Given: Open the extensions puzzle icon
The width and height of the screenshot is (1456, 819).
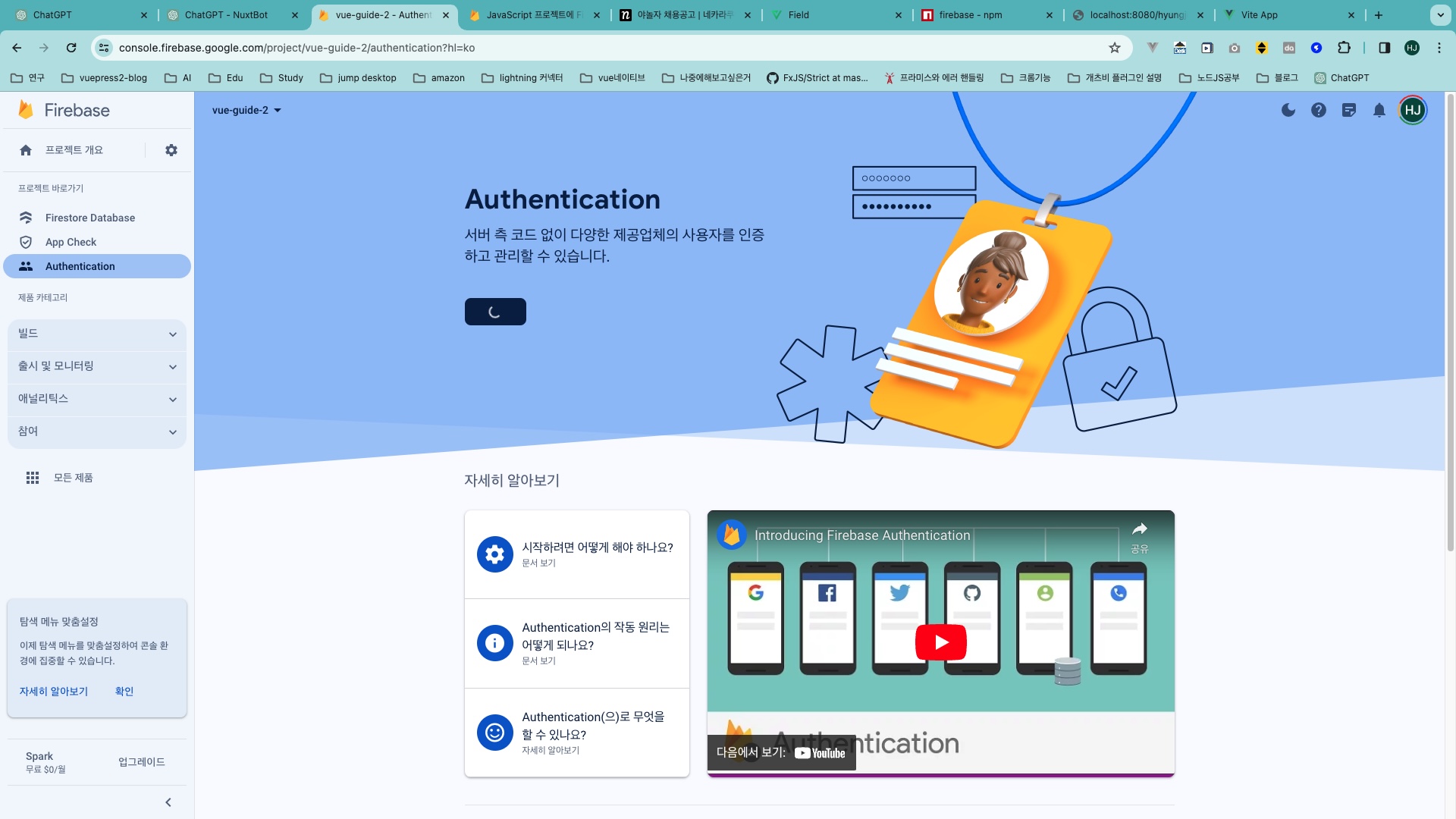Looking at the screenshot, I should pos(1344,48).
